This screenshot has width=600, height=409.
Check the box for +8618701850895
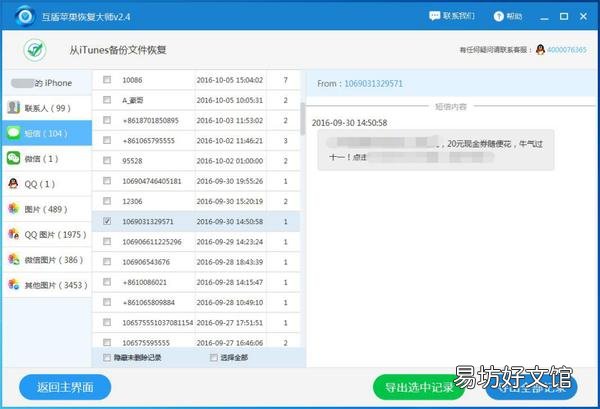point(107,120)
